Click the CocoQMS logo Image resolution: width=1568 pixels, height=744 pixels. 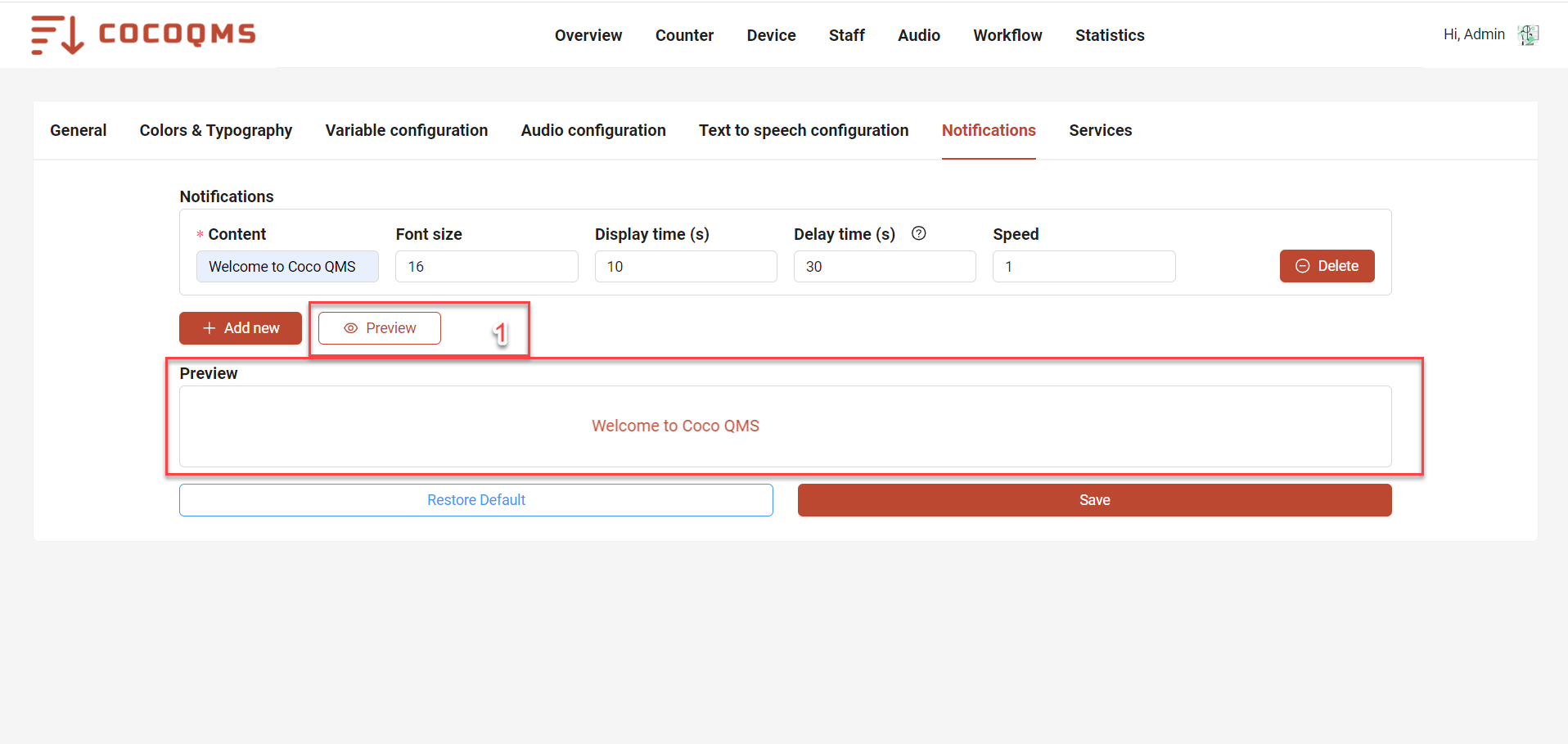(x=143, y=34)
